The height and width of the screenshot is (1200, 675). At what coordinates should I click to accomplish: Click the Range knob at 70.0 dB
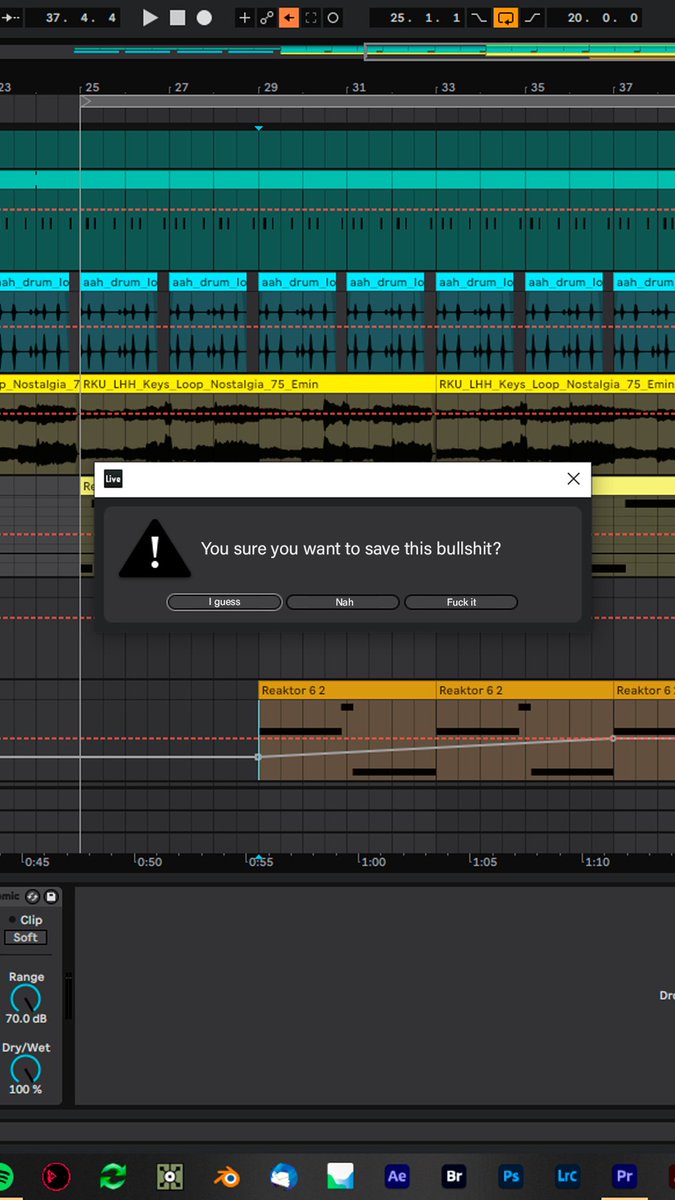click(25, 999)
